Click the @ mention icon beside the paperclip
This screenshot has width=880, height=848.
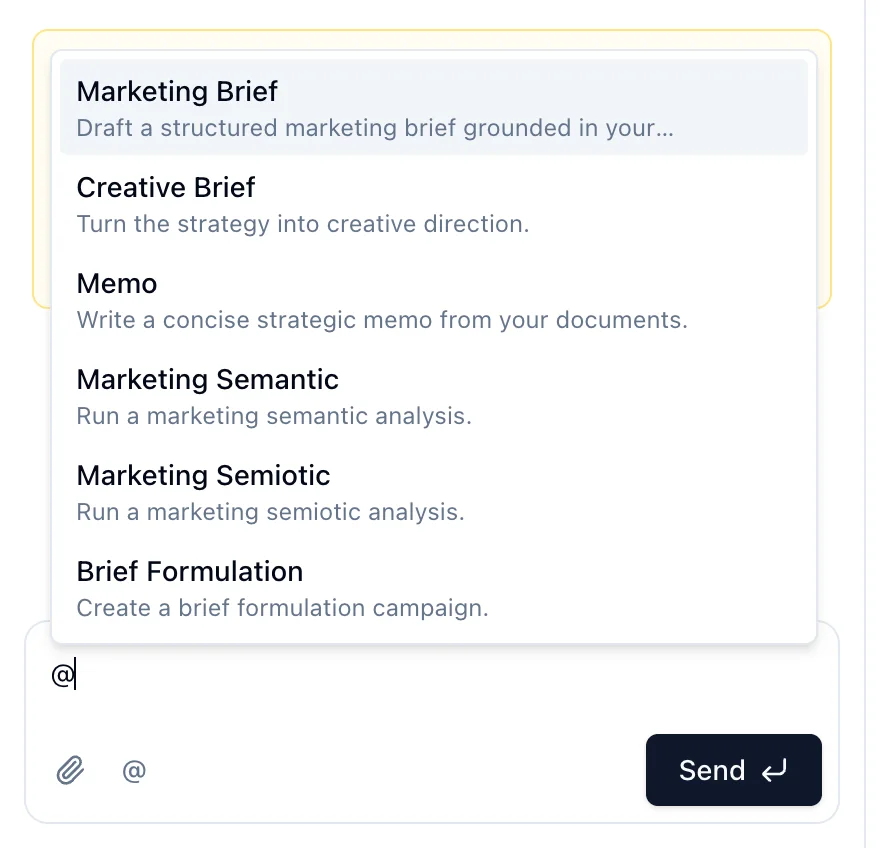(134, 771)
